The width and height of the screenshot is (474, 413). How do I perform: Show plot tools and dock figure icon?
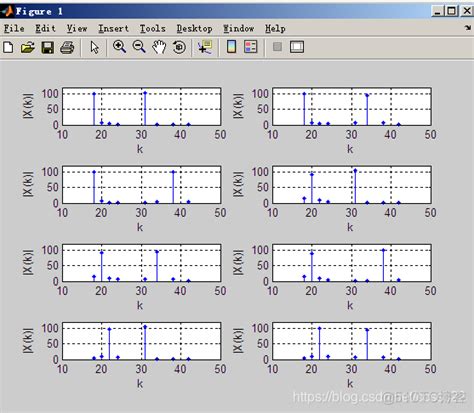tap(297, 47)
